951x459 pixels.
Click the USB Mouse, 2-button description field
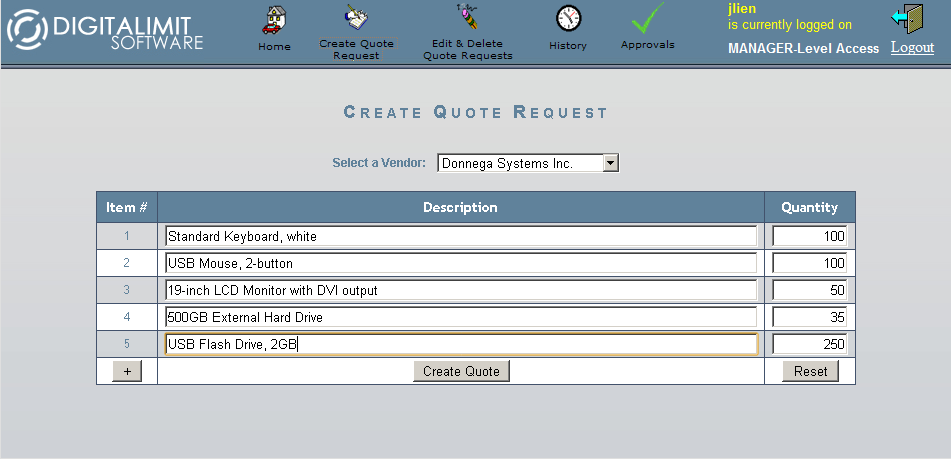(x=461, y=263)
